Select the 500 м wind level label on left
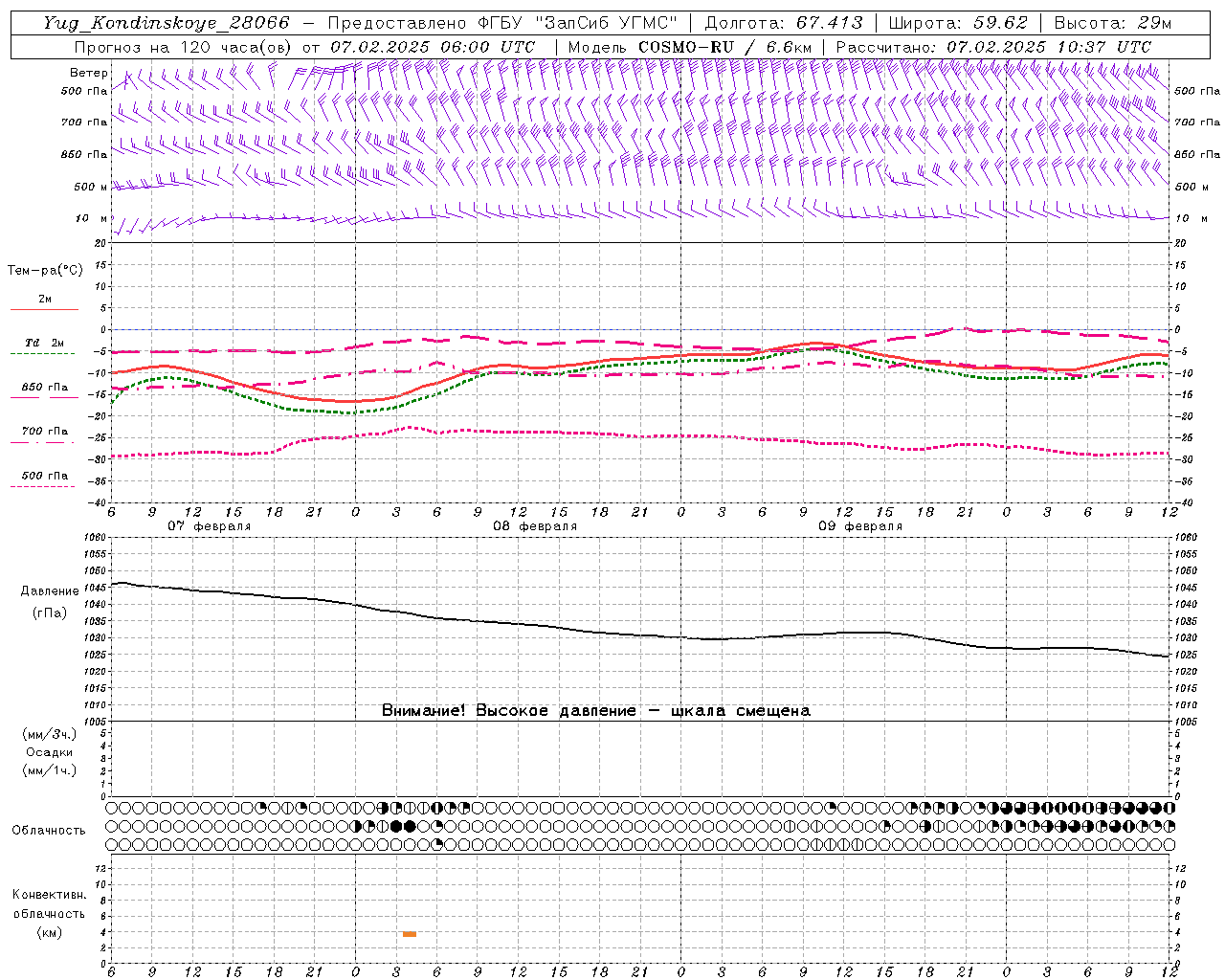Viewport: 1225px width, 980px height. [91, 187]
